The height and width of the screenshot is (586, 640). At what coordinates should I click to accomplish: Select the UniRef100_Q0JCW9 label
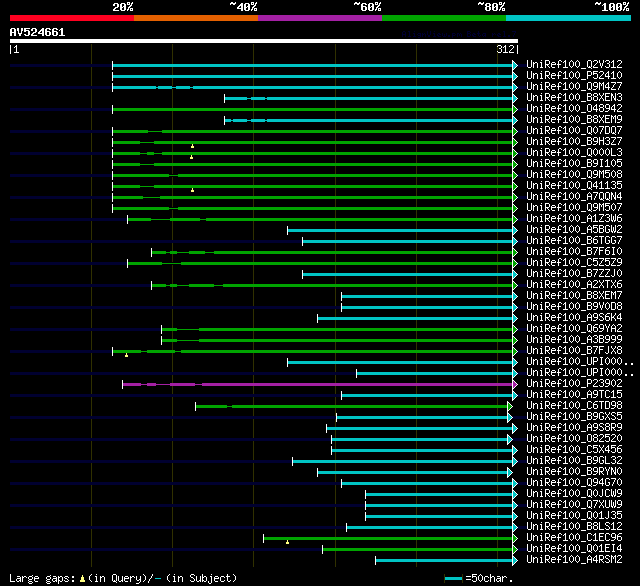click(x=574, y=494)
